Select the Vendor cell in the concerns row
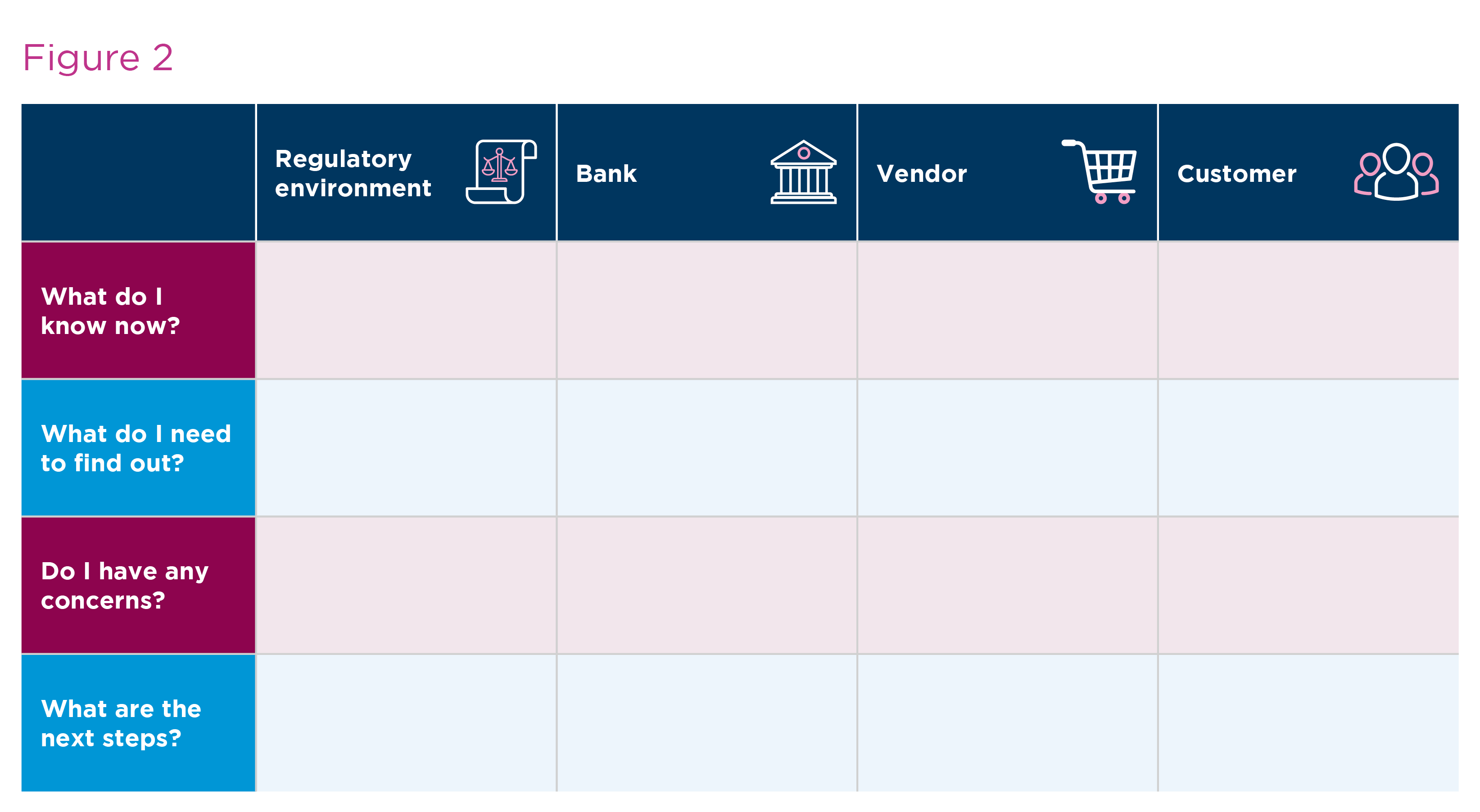1480x812 pixels. coord(1007,585)
